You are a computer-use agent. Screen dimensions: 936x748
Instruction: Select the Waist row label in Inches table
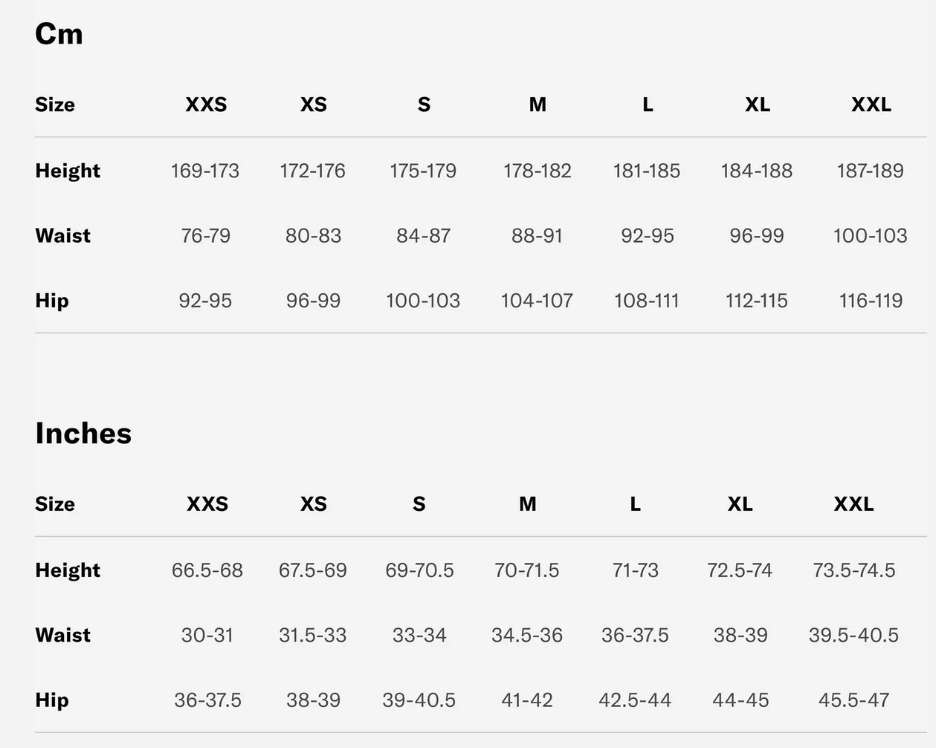(63, 635)
